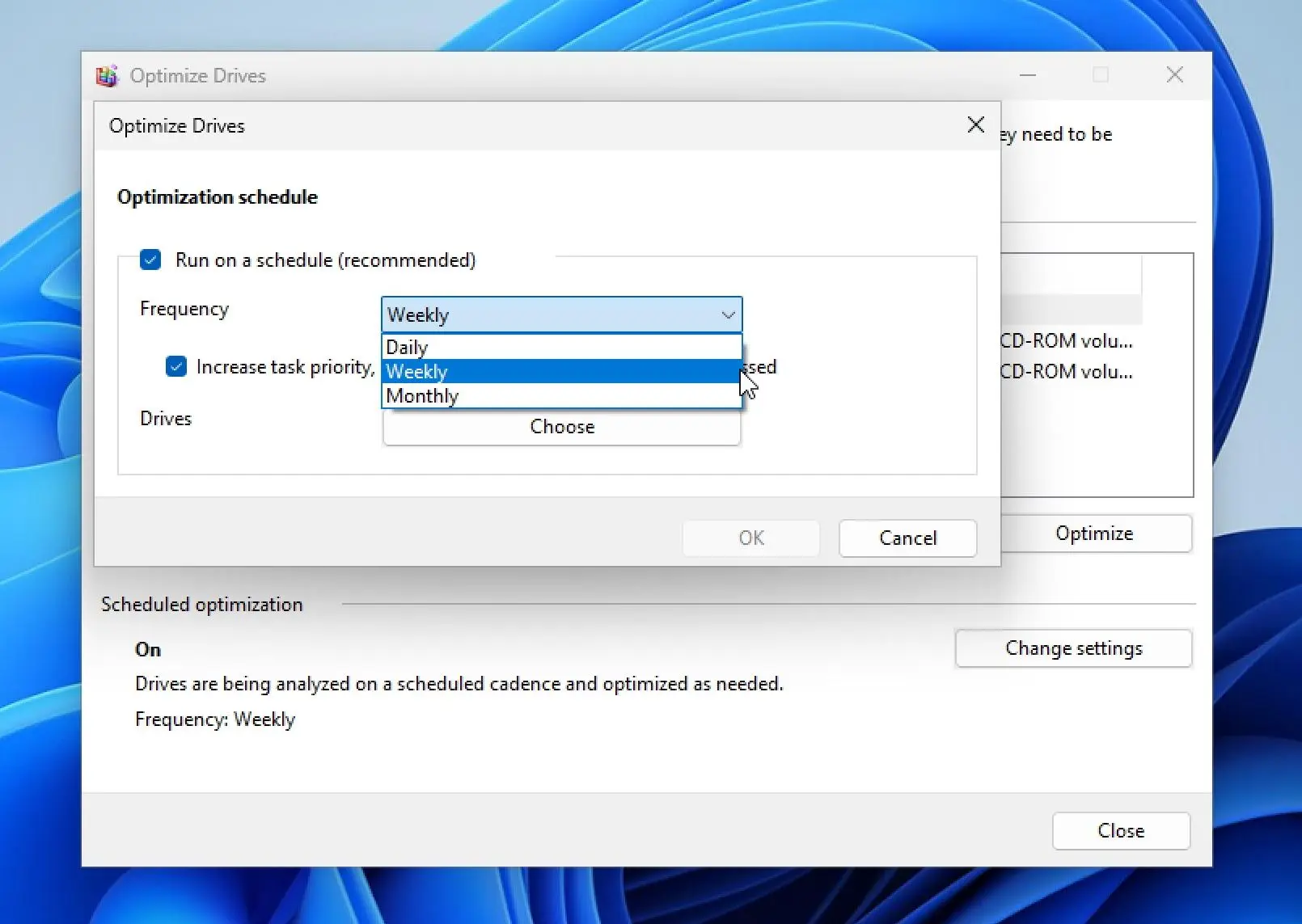This screenshot has width=1302, height=924.
Task: Click the Drives field label
Action: coord(166,419)
